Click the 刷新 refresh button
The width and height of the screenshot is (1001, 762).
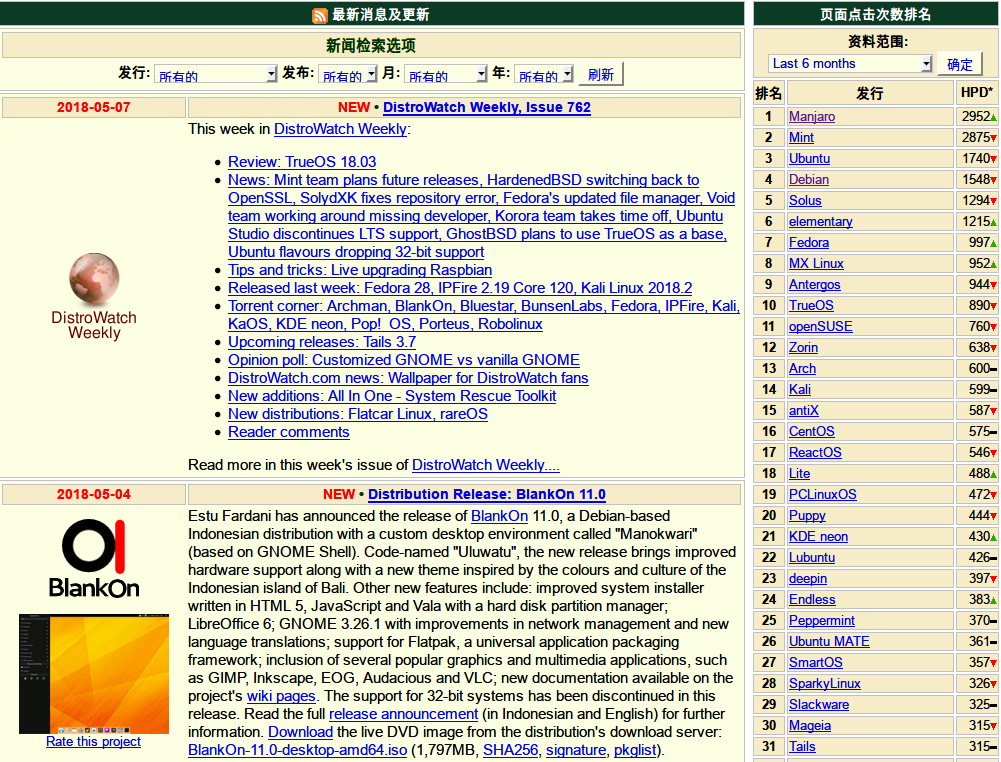(x=601, y=74)
